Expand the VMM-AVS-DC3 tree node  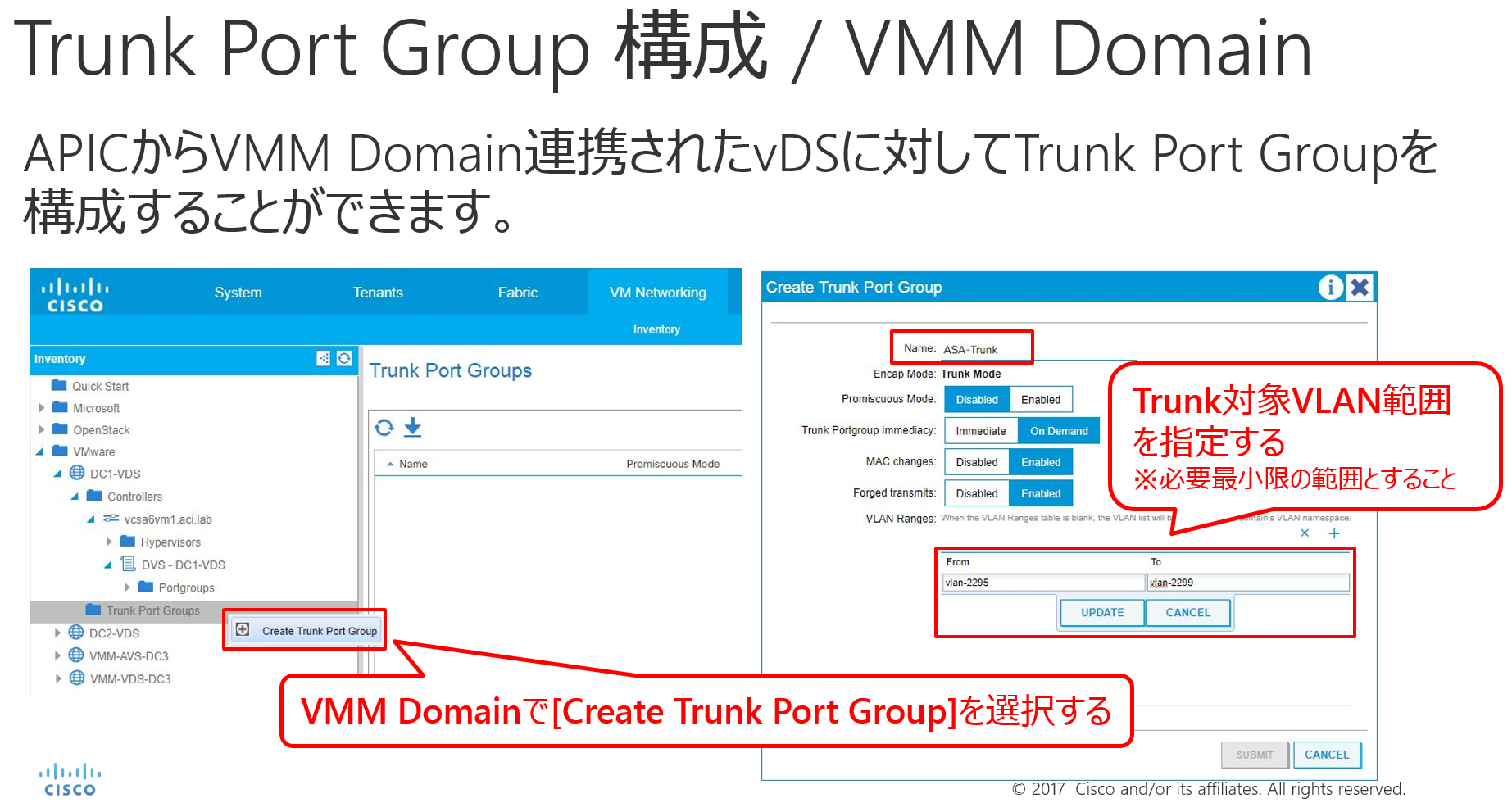coord(57,655)
